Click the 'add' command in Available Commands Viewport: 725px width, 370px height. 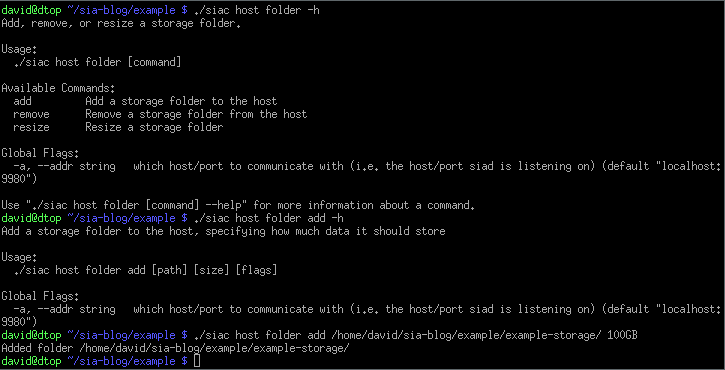pyautogui.click(x=23, y=101)
